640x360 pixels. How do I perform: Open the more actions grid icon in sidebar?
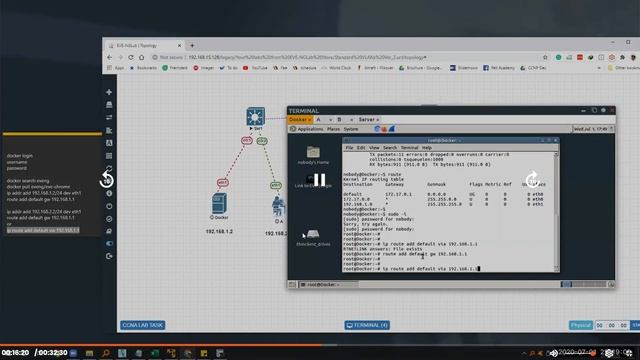[109, 156]
